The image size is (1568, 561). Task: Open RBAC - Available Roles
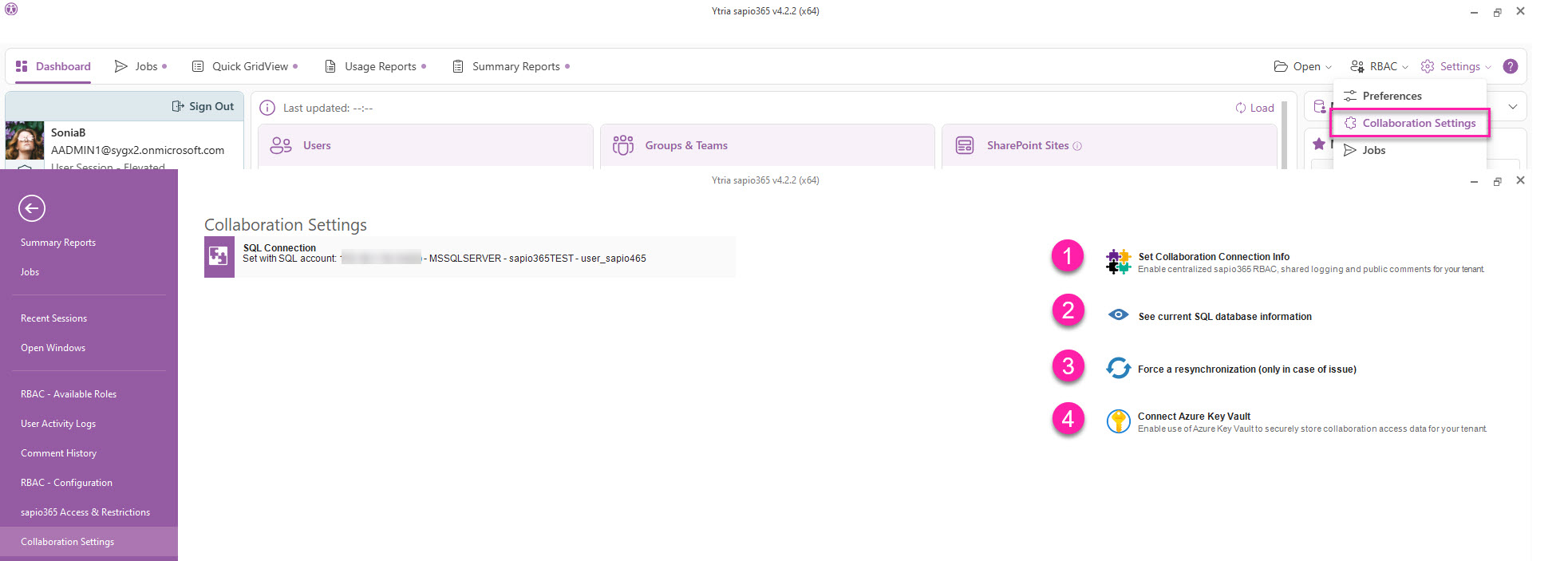[69, 394]
